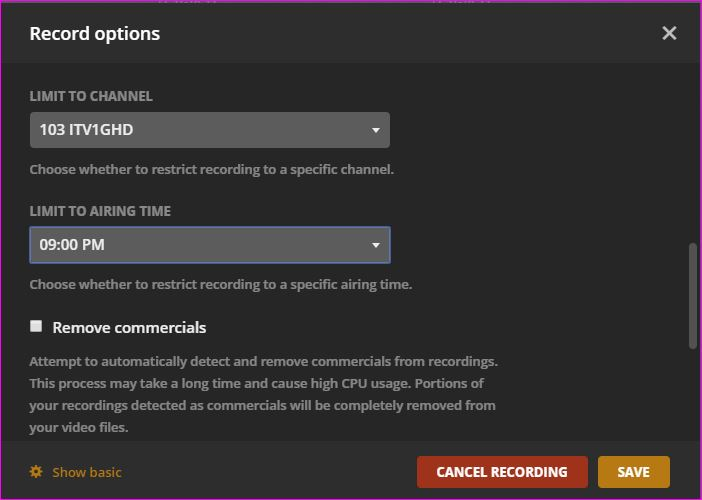Switch to Show basic settings view
702x500 pixels.
(x=86, y=472)
